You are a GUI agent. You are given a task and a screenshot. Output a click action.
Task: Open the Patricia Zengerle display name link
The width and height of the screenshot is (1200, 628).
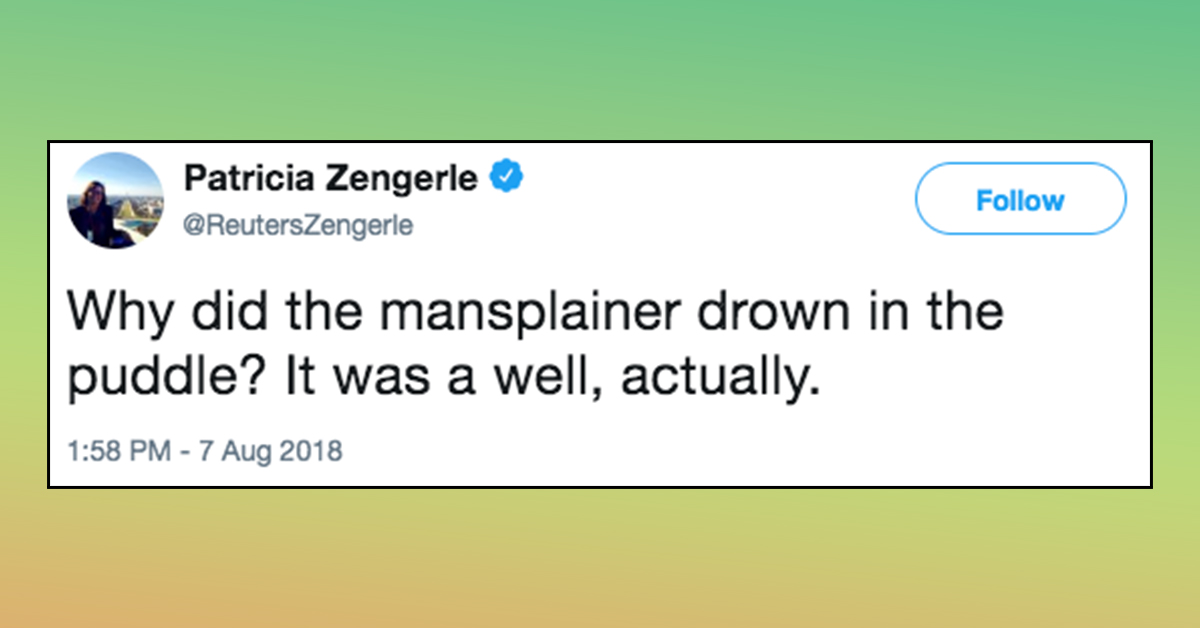click(x=331, y=180)
